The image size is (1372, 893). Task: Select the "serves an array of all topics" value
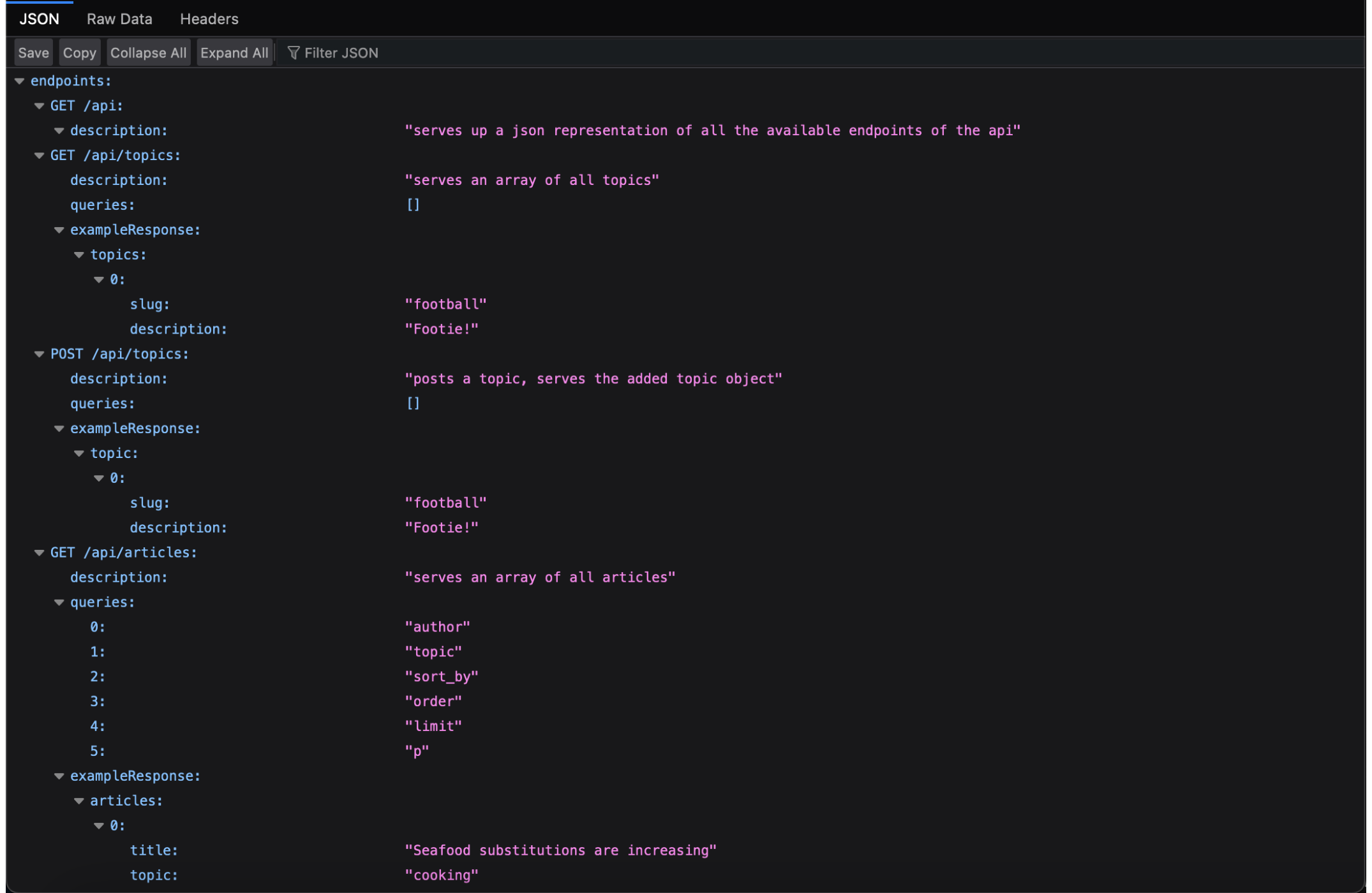[x=532, y=181]
